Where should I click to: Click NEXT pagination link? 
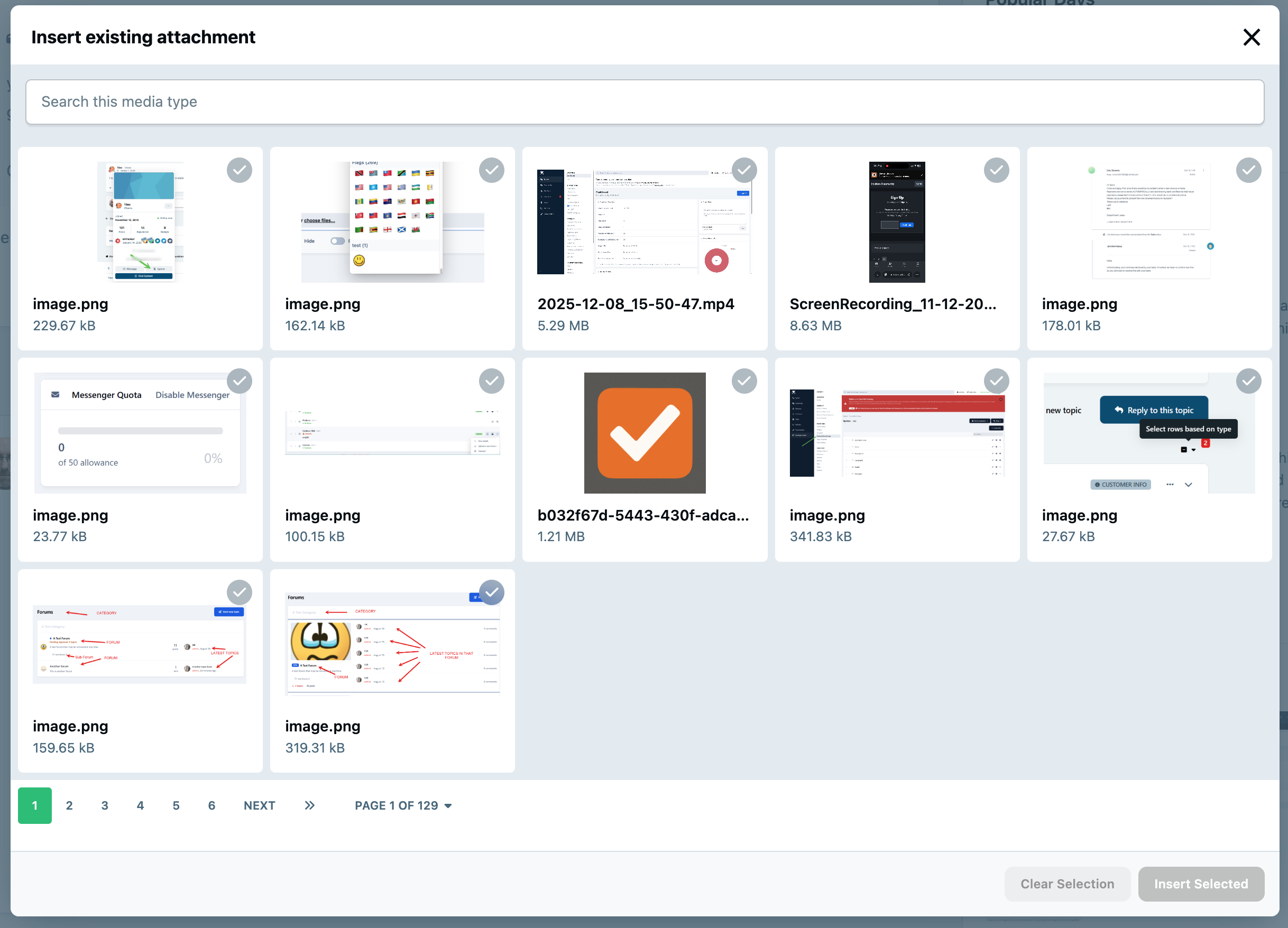tap(260, 805)
